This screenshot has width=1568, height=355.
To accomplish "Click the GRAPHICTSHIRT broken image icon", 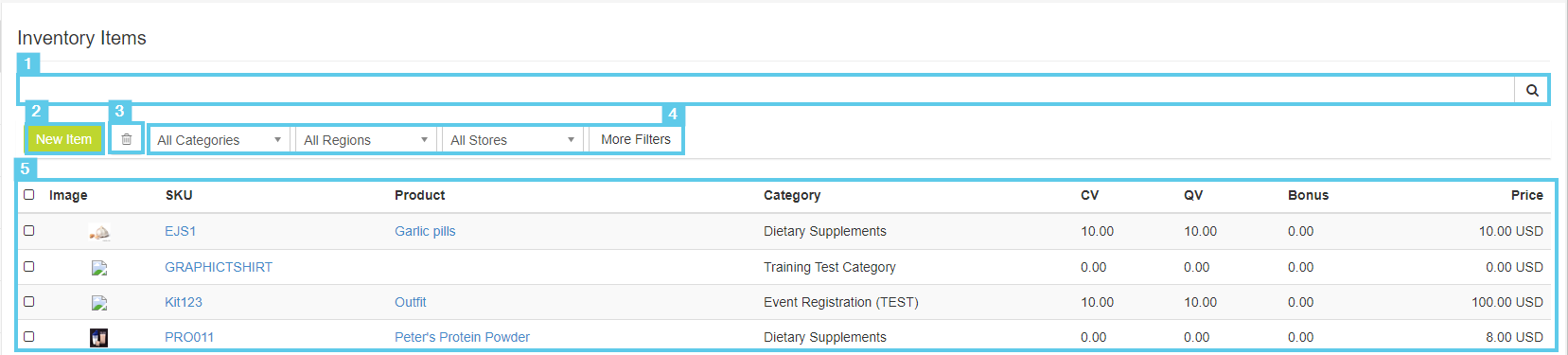I will 99,268.
